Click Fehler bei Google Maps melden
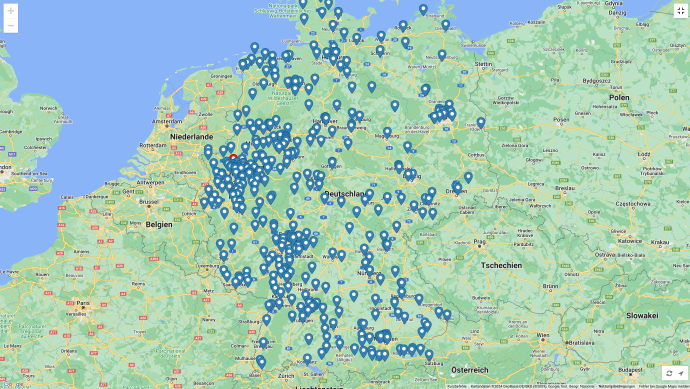 pos(664,386)
